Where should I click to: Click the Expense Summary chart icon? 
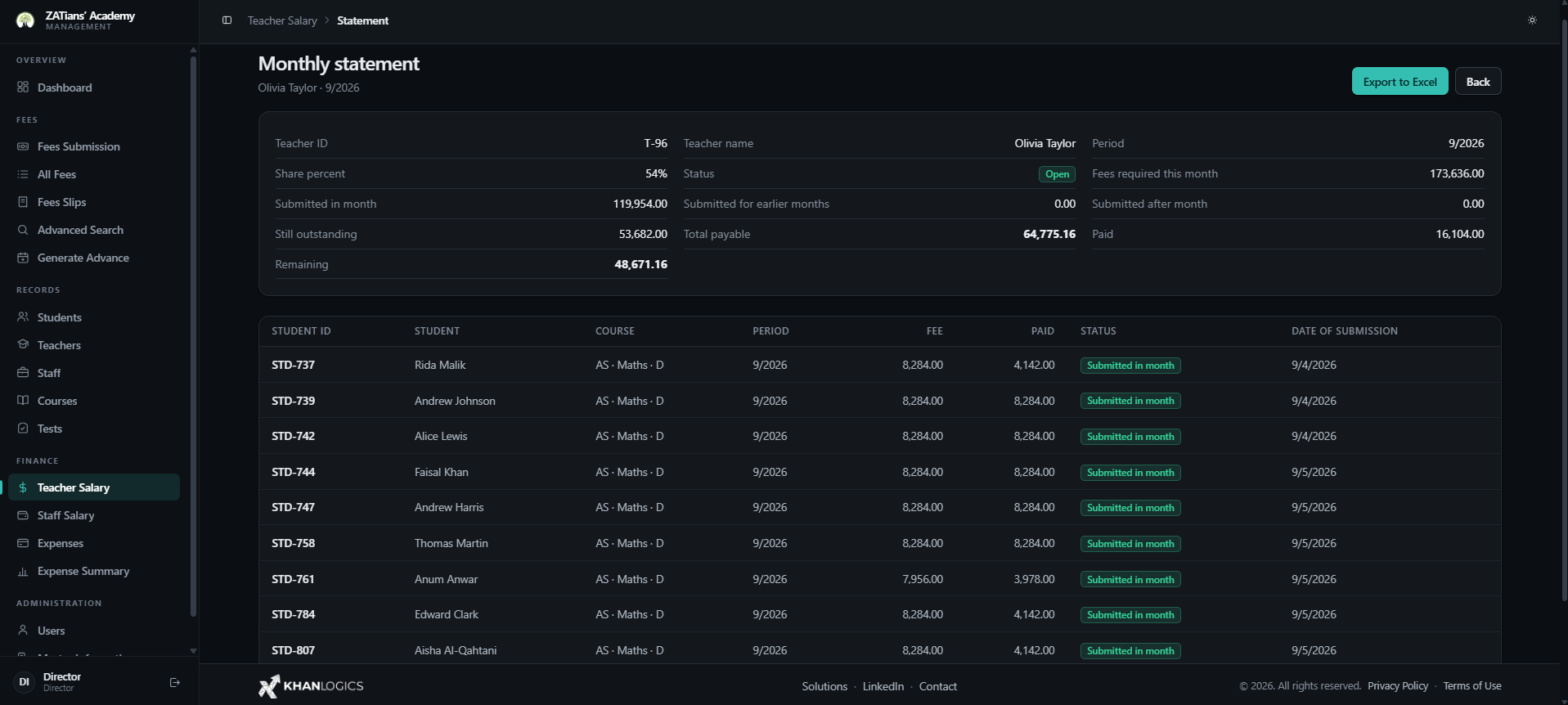coord(23,571)
